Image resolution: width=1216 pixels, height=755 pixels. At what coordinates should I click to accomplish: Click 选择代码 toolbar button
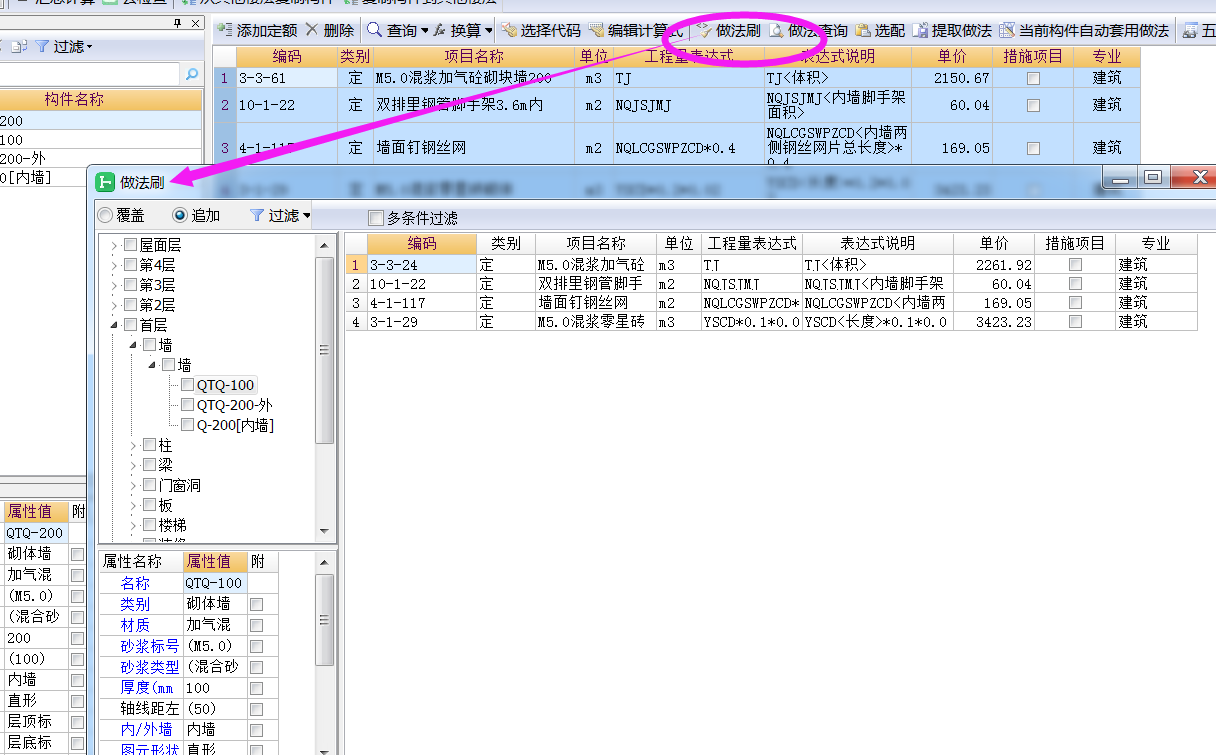[540, 31]
